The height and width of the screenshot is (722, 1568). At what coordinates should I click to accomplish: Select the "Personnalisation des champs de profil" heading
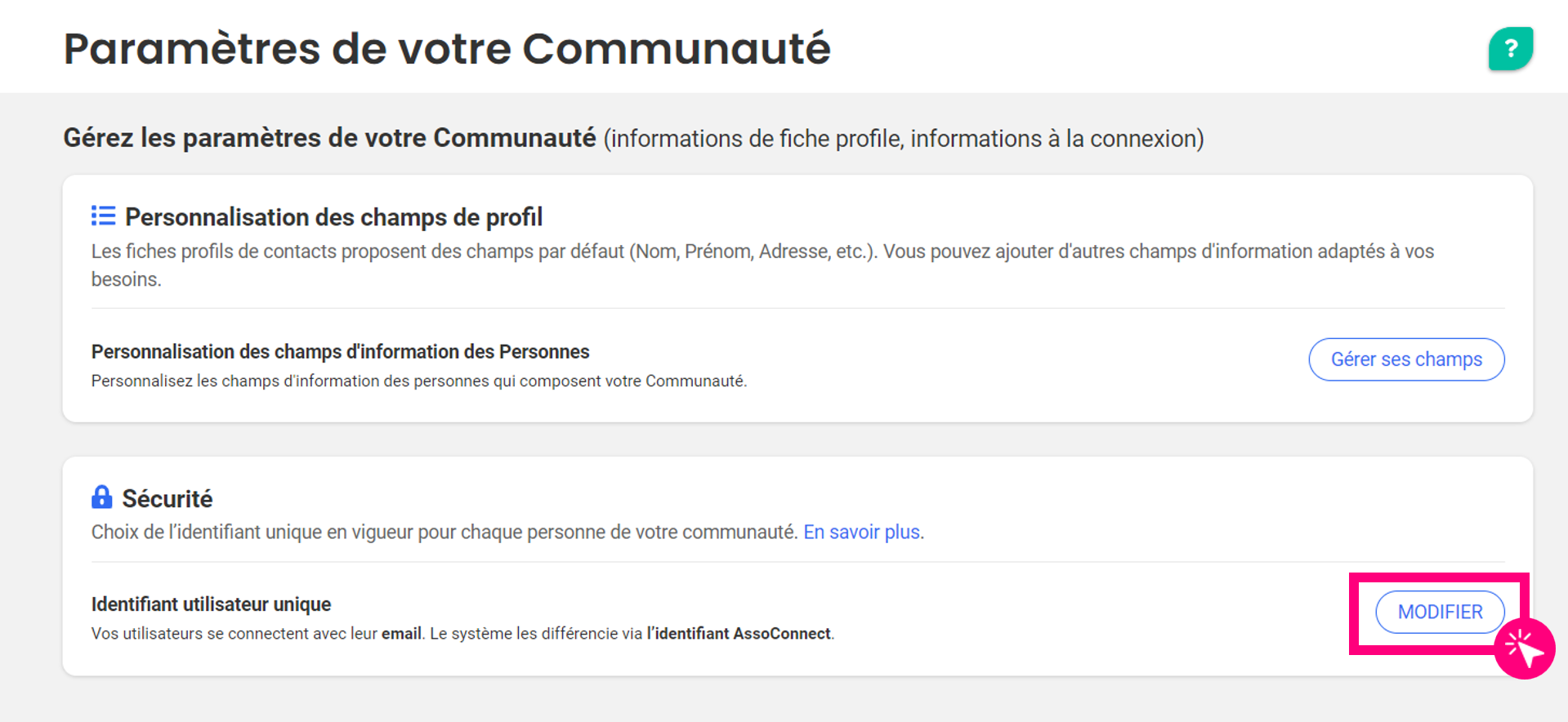pos(333,217)
